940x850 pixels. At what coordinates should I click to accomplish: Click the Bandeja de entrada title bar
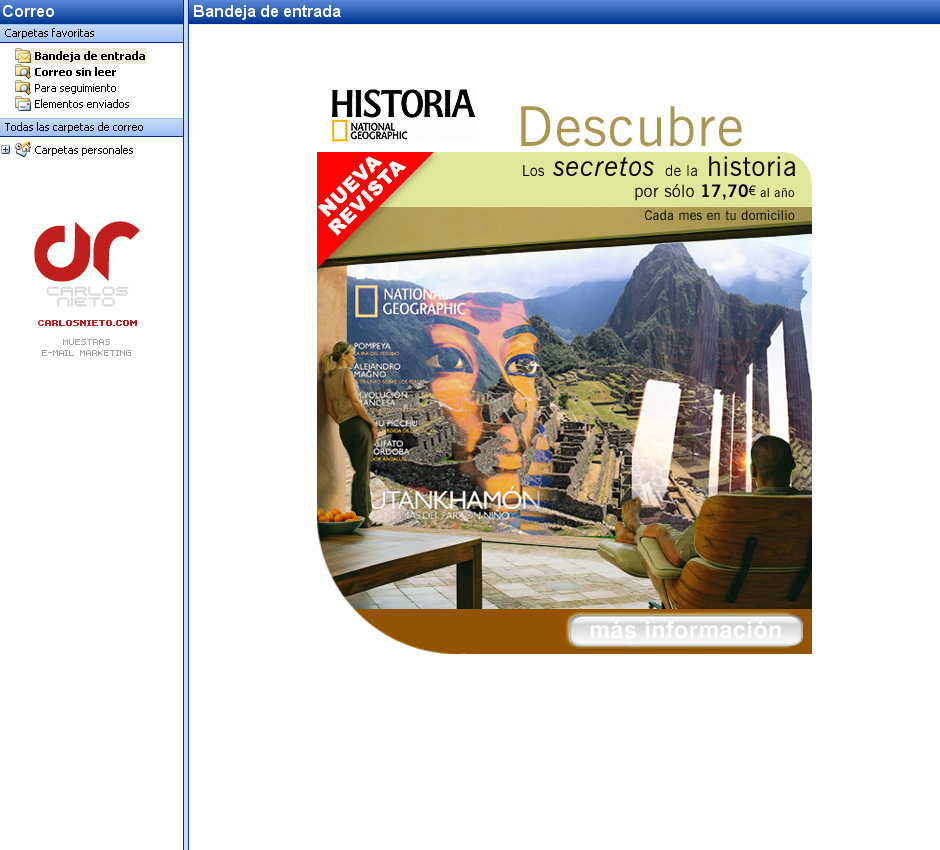tap(564, 11)
